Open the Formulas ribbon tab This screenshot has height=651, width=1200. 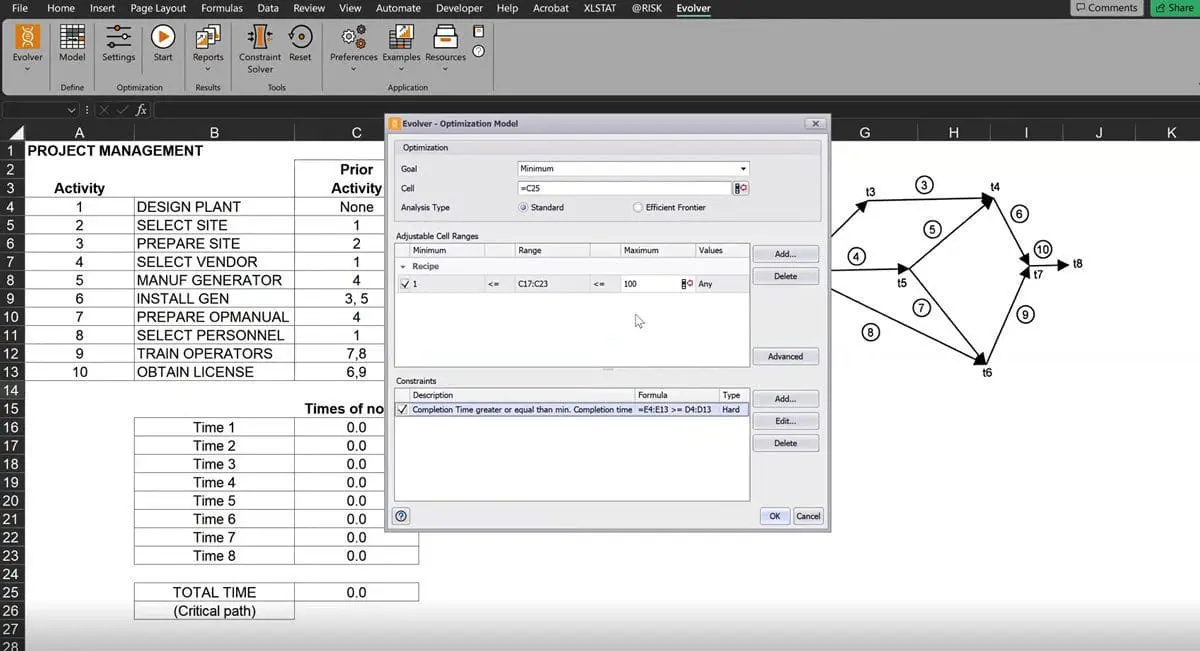pos(221,8)
